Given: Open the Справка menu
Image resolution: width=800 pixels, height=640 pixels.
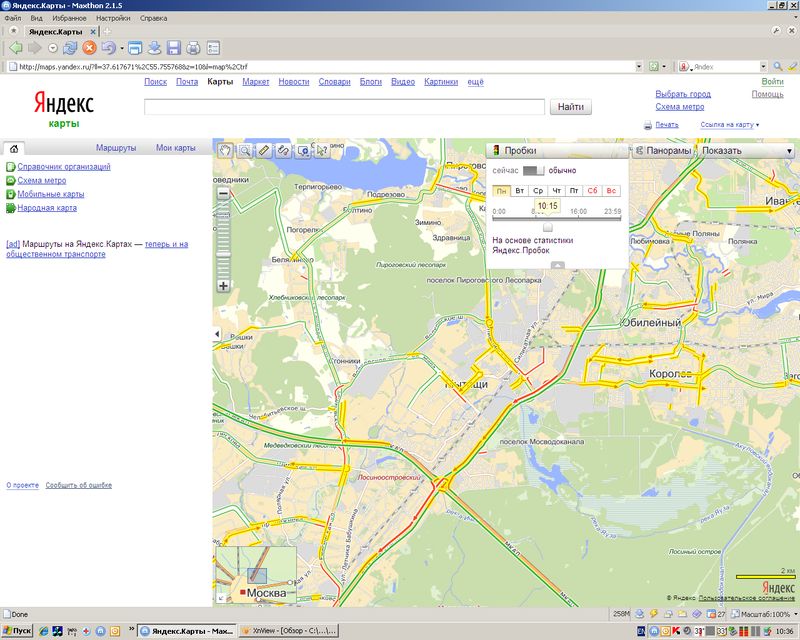Looking at the screenshot, I should point(154,18).
